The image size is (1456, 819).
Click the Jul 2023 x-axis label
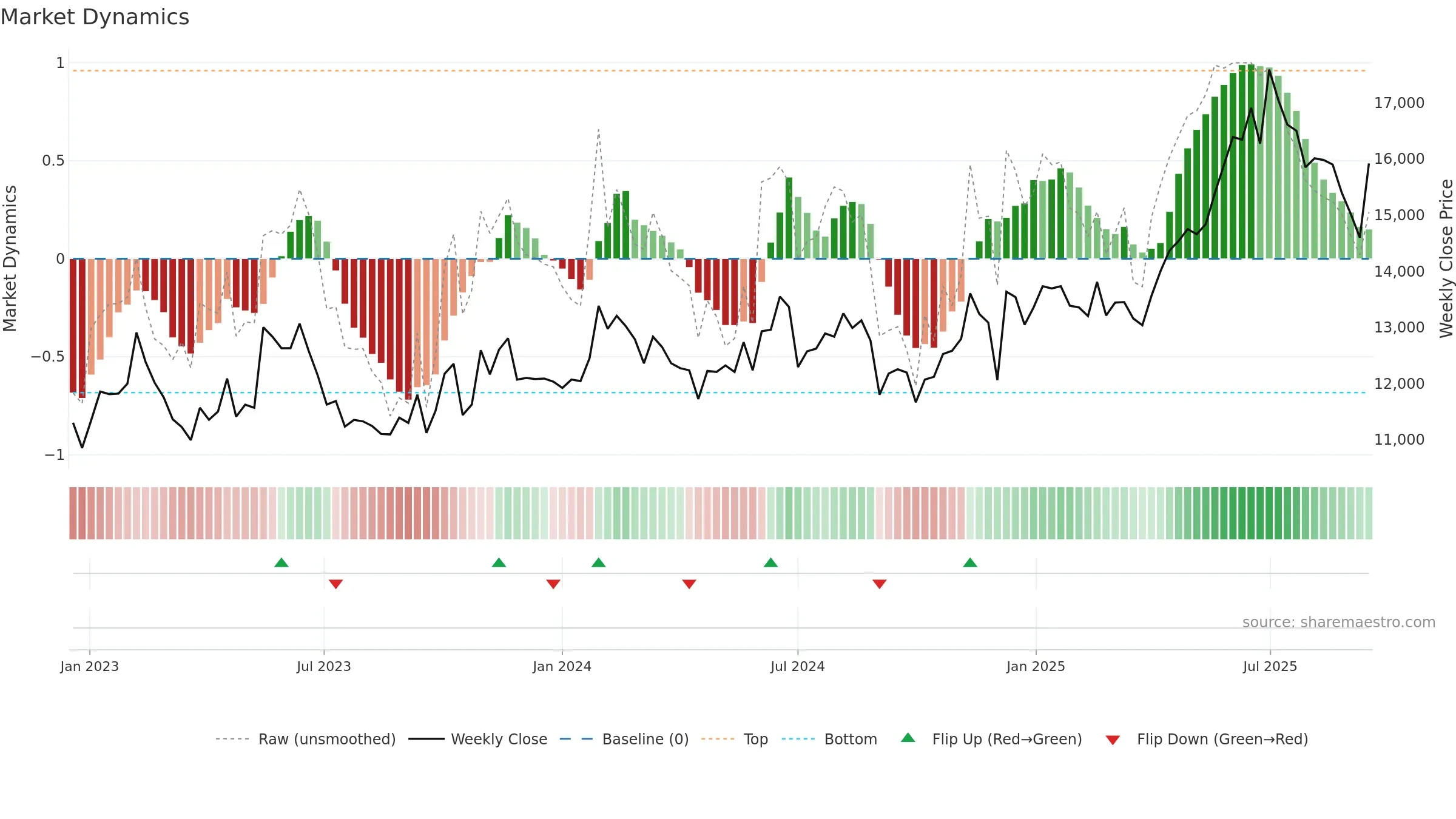pos(324,666)
